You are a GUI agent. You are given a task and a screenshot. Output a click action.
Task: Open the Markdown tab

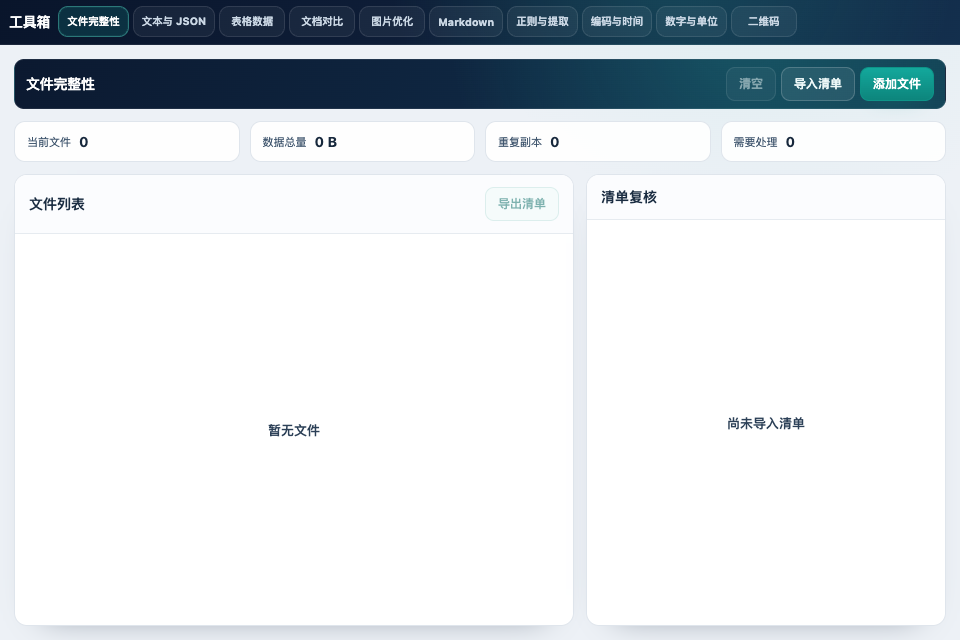(x=466, y=21)
